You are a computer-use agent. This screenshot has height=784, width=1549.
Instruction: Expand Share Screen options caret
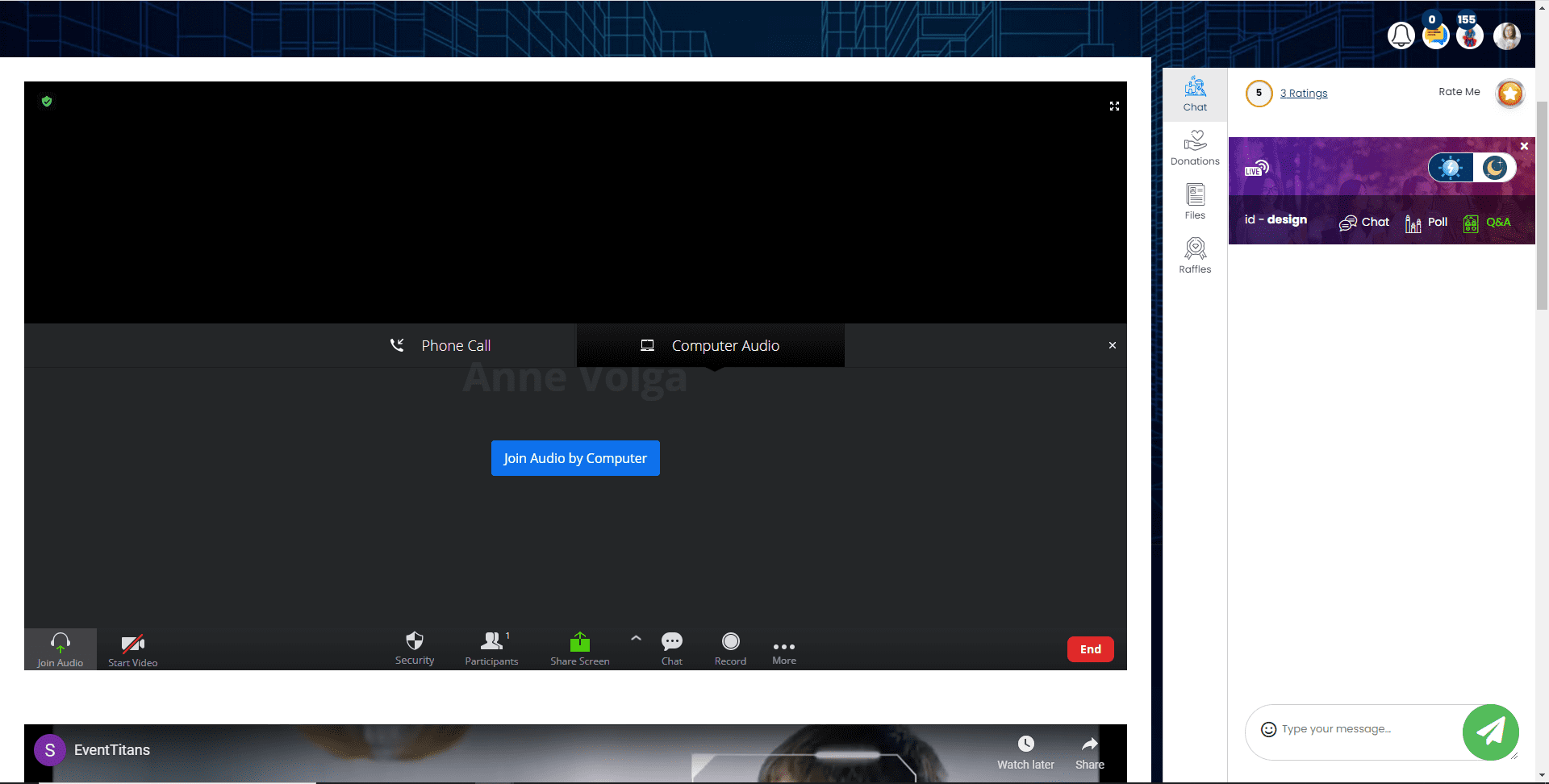click(x=636, y=638)
